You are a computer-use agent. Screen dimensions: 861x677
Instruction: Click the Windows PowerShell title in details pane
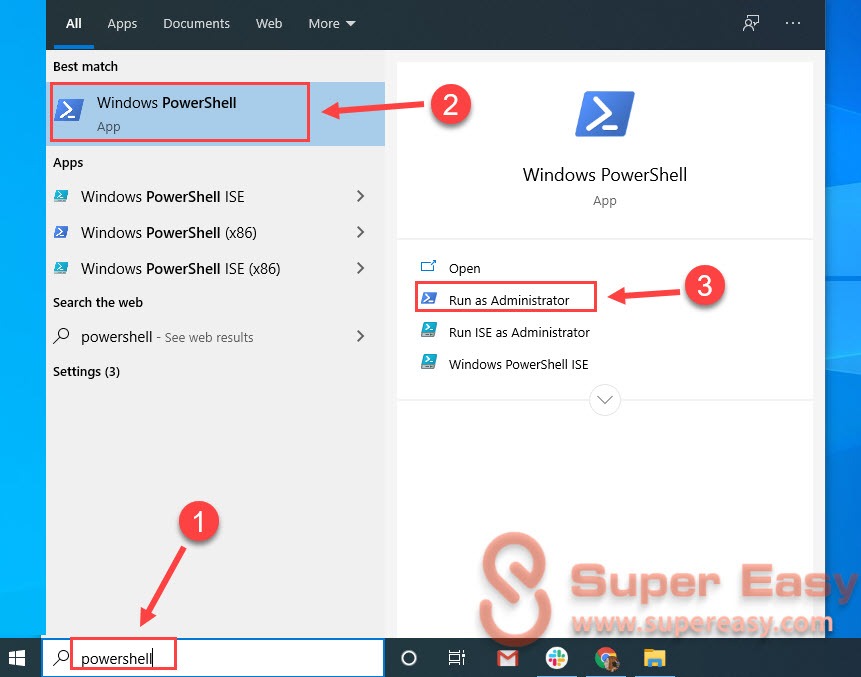tap(605, 175)
